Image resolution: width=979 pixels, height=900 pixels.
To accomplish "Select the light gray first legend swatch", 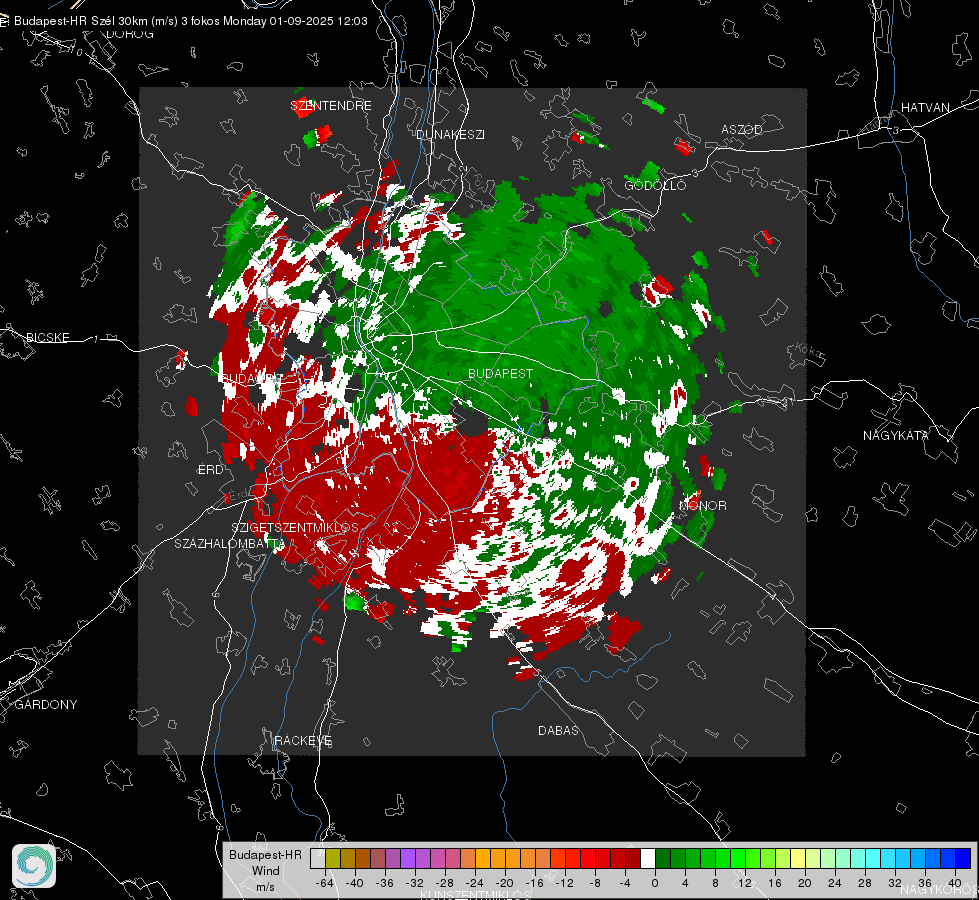I will tap(317, 858).
